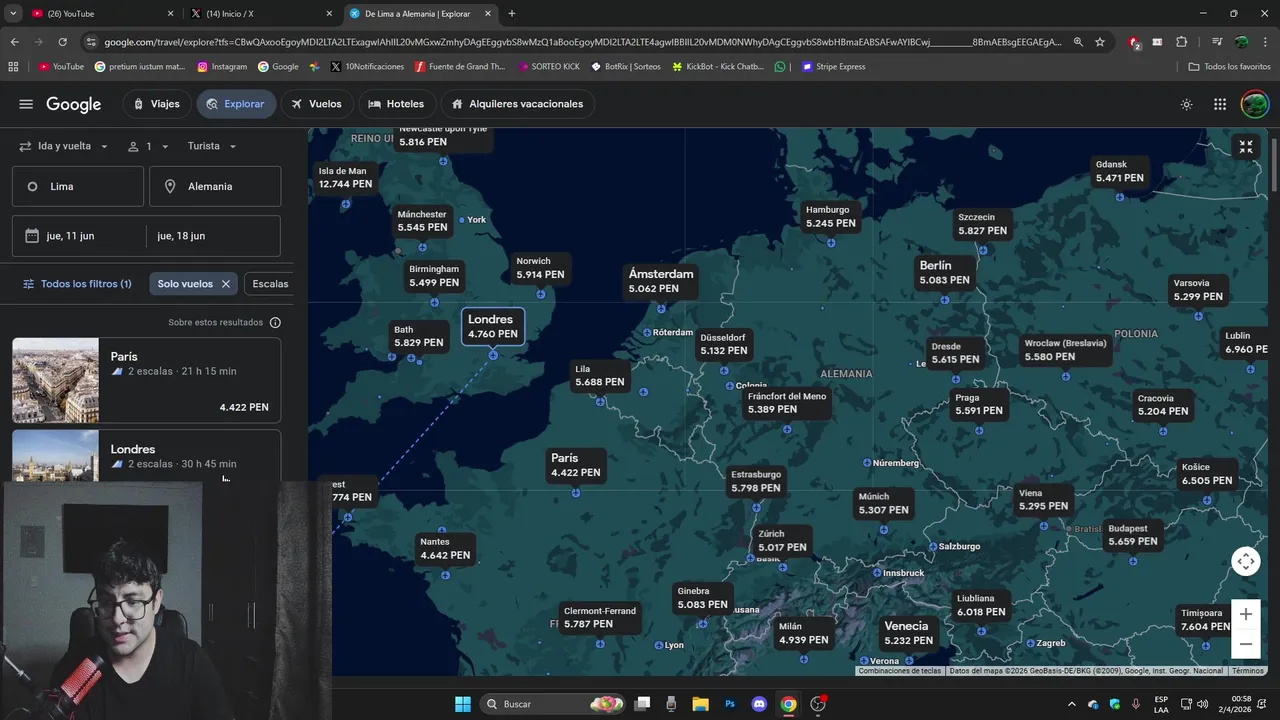Select Múnich 5.307 PEN map label

pyautogui.click(x=884, y=503)
